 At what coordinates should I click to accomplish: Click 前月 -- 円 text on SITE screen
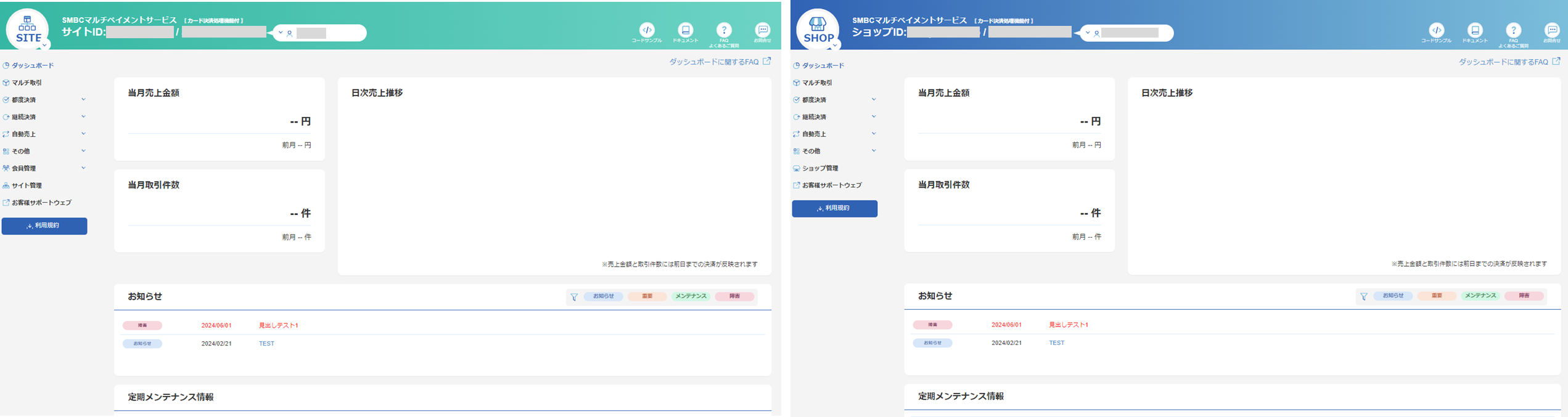click(297, 145)
